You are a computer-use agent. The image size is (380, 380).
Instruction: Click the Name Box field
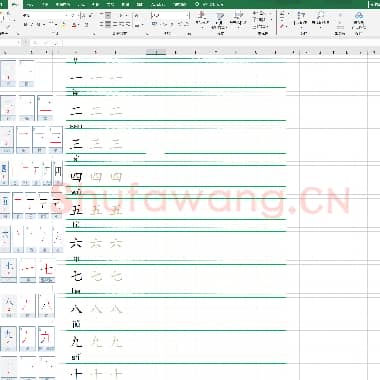tap(10, 43)
